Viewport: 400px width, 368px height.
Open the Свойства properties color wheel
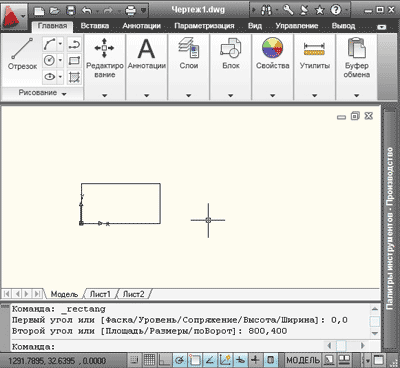click(x=272, y=53)
